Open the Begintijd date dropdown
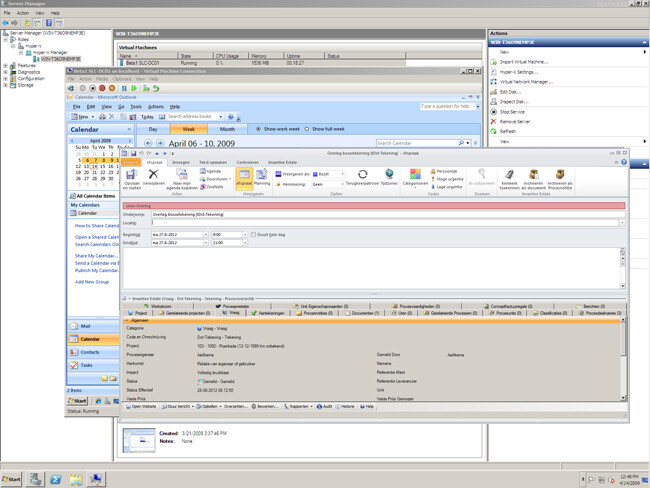The width and height of the screenshot is (650, 488). click(x=206, y=235)
